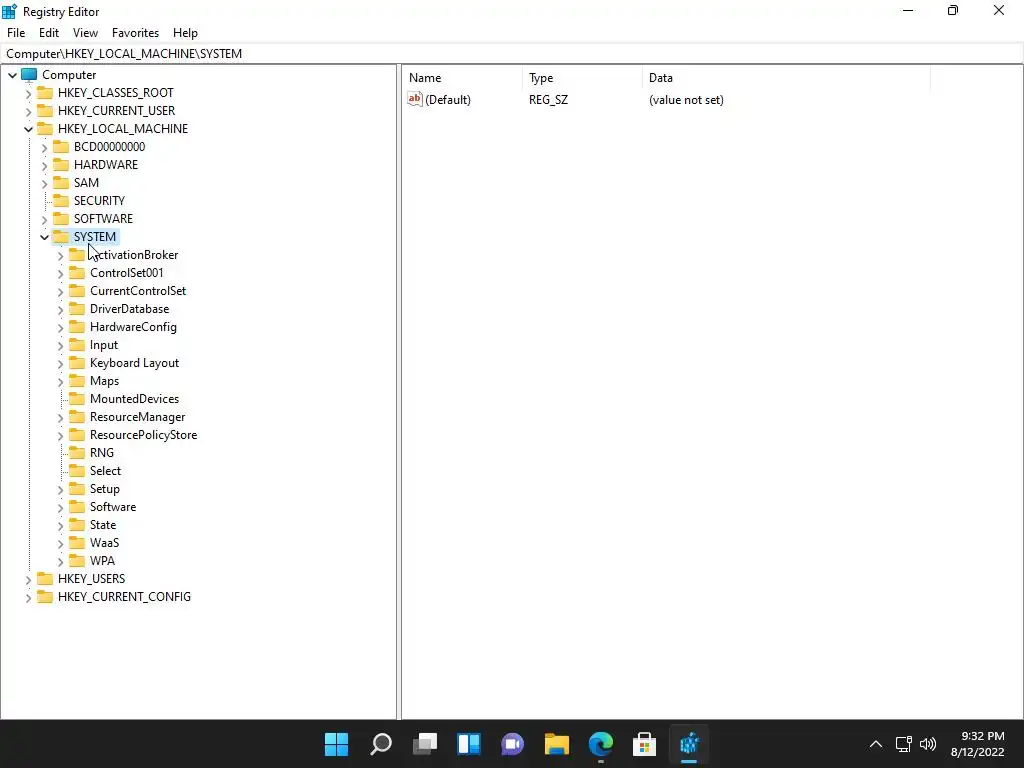Click the HKEY_CLASSES_ROOT folder icon

(x=45, y=93)
